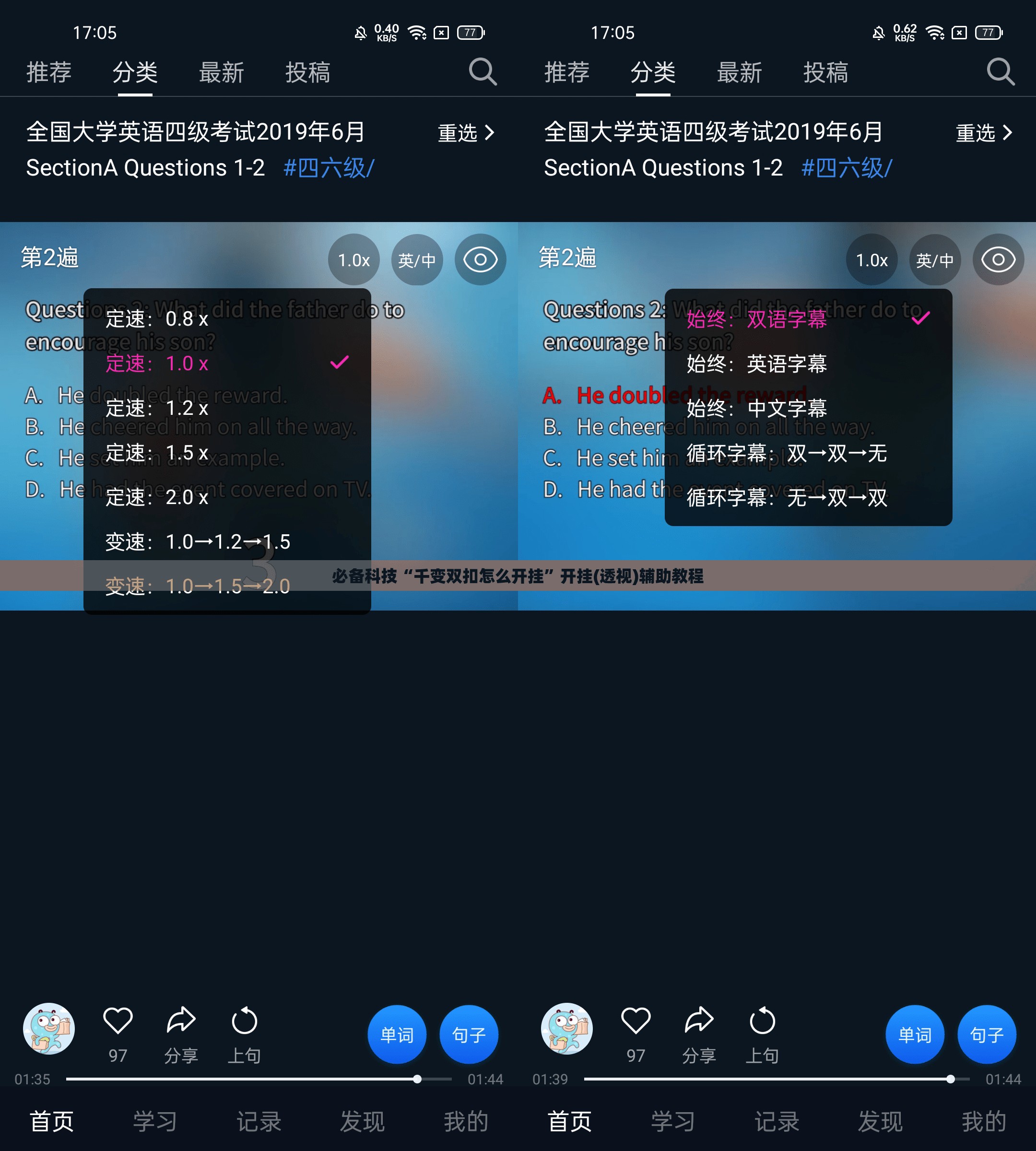Replay previous sentence on the right screen

[x=762, y=1020]
